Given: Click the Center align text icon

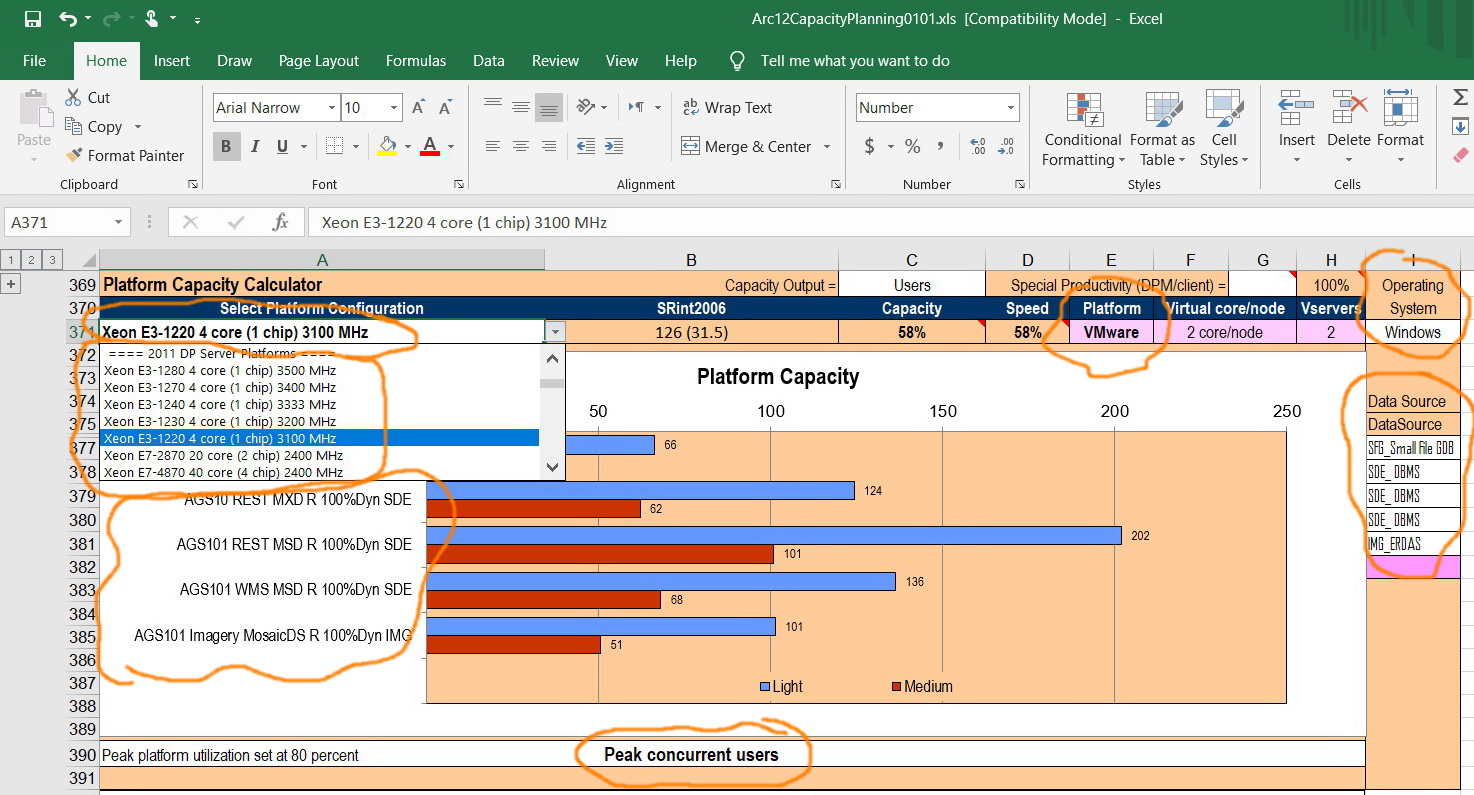Looking at the screenshot, I should (520, 146).
